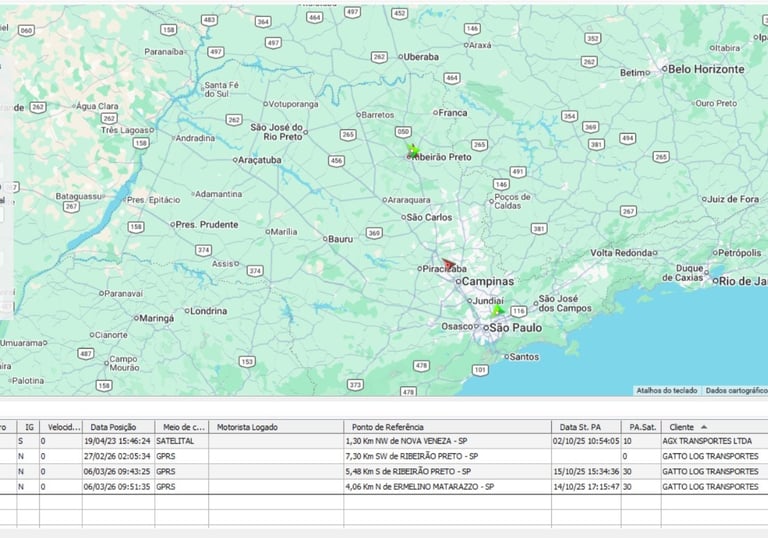Image resolution: width=768 pixels, height=538 pixels.
Task: Select reference 4,06 Km N de ERMELINO MATARAZZO
Action: [x=419, y=487]
